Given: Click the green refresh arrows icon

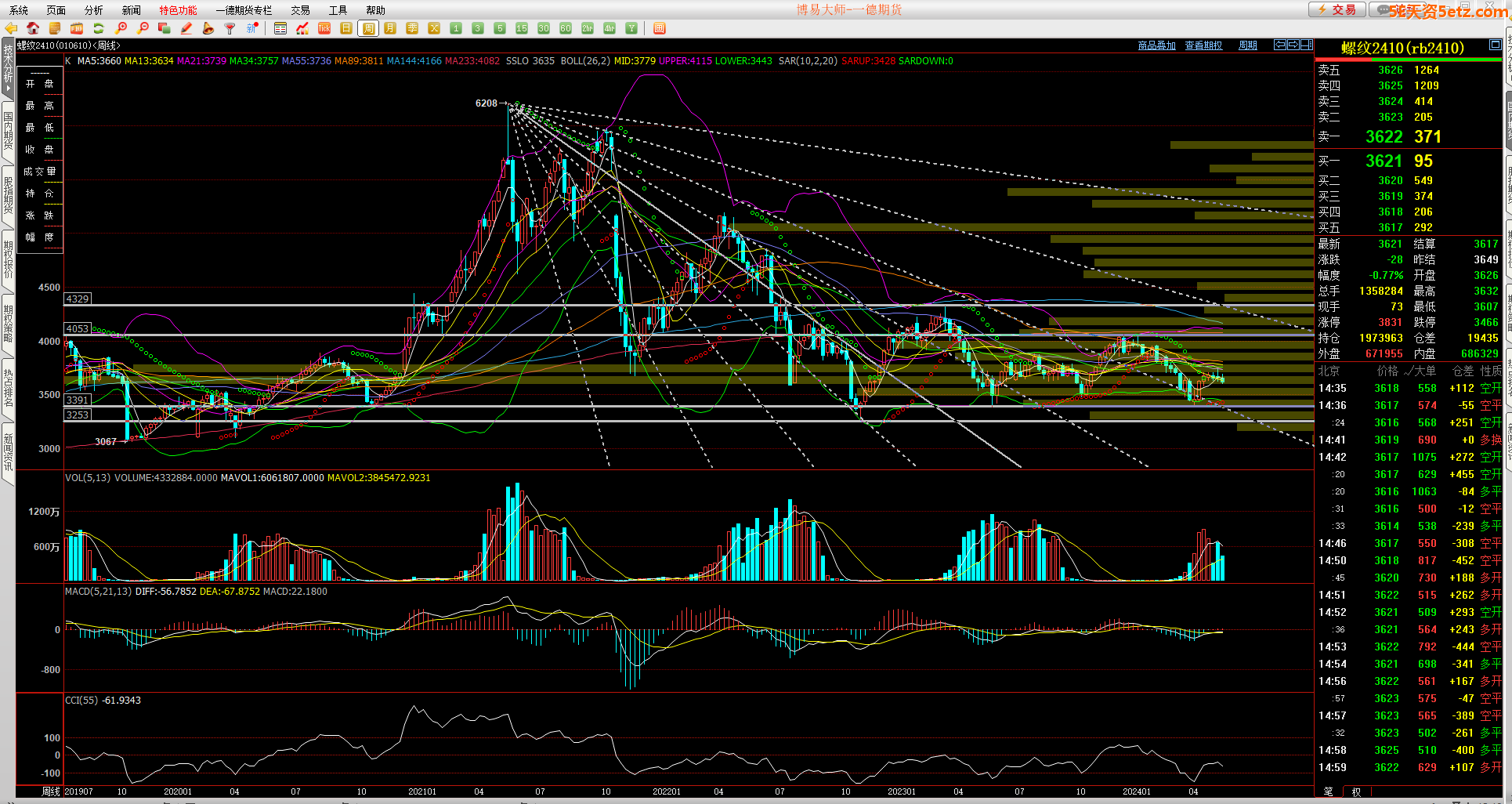Looking at the screenshot, I should 99,28.
